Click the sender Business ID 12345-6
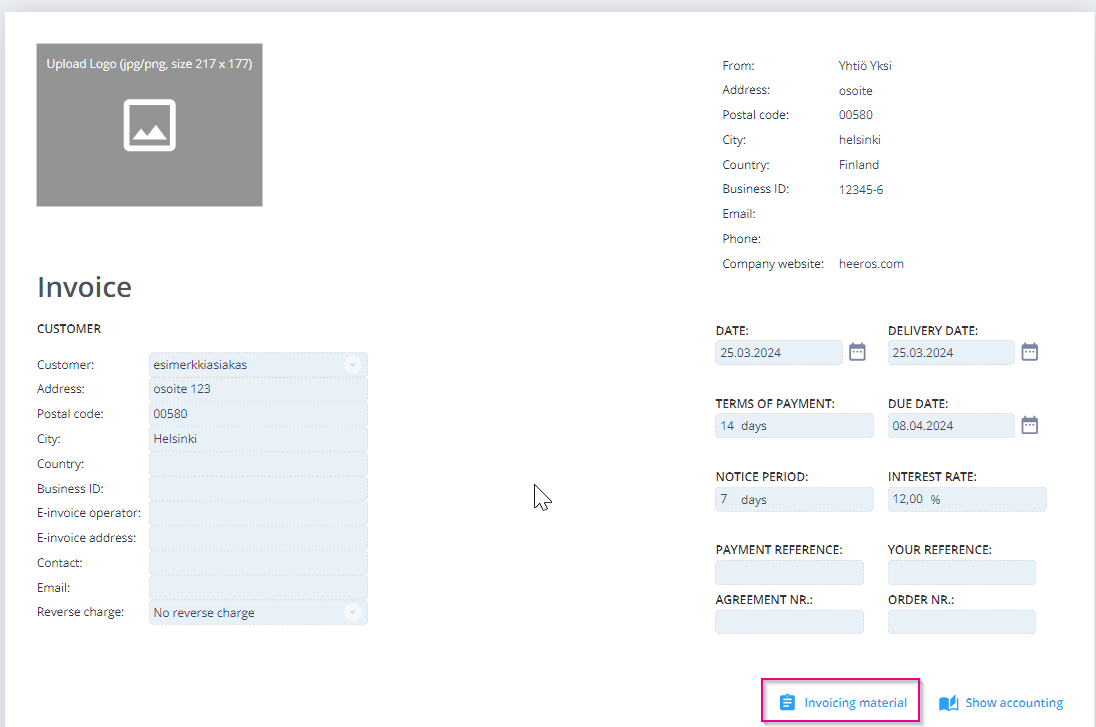Screen dimensions: 1096x727 [x=860, y=189]
